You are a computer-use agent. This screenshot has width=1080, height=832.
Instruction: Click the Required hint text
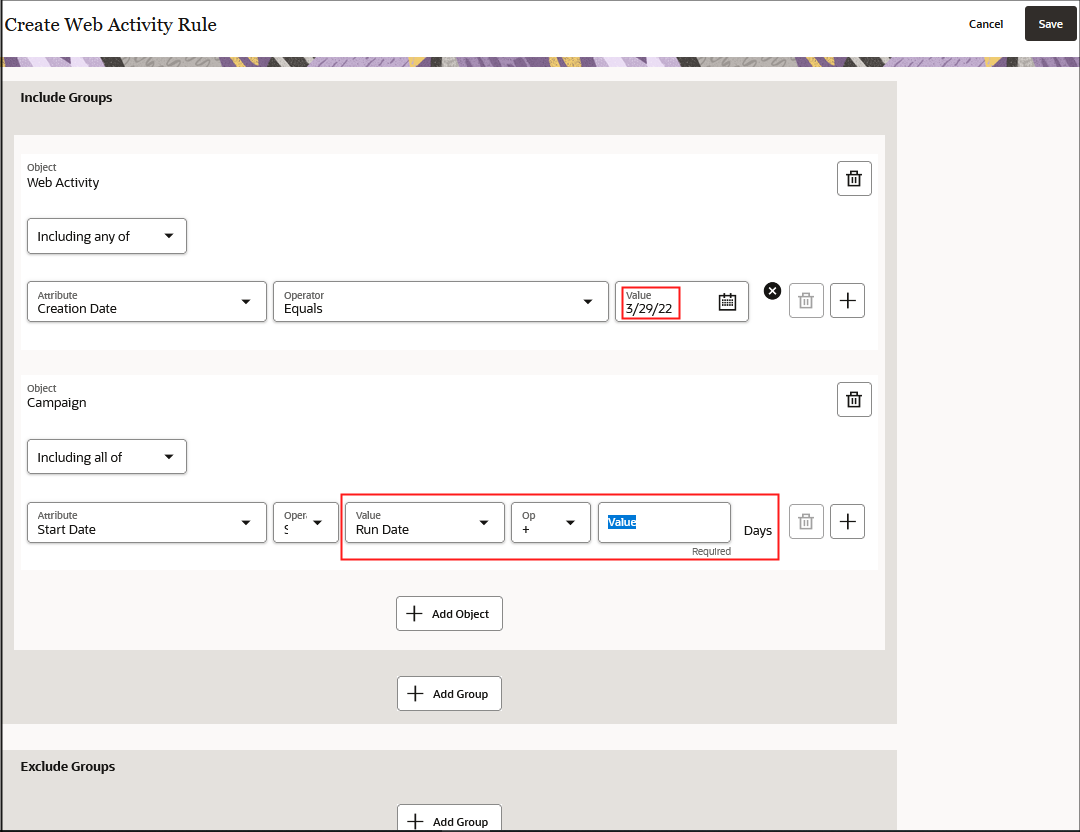pos(712,552)
